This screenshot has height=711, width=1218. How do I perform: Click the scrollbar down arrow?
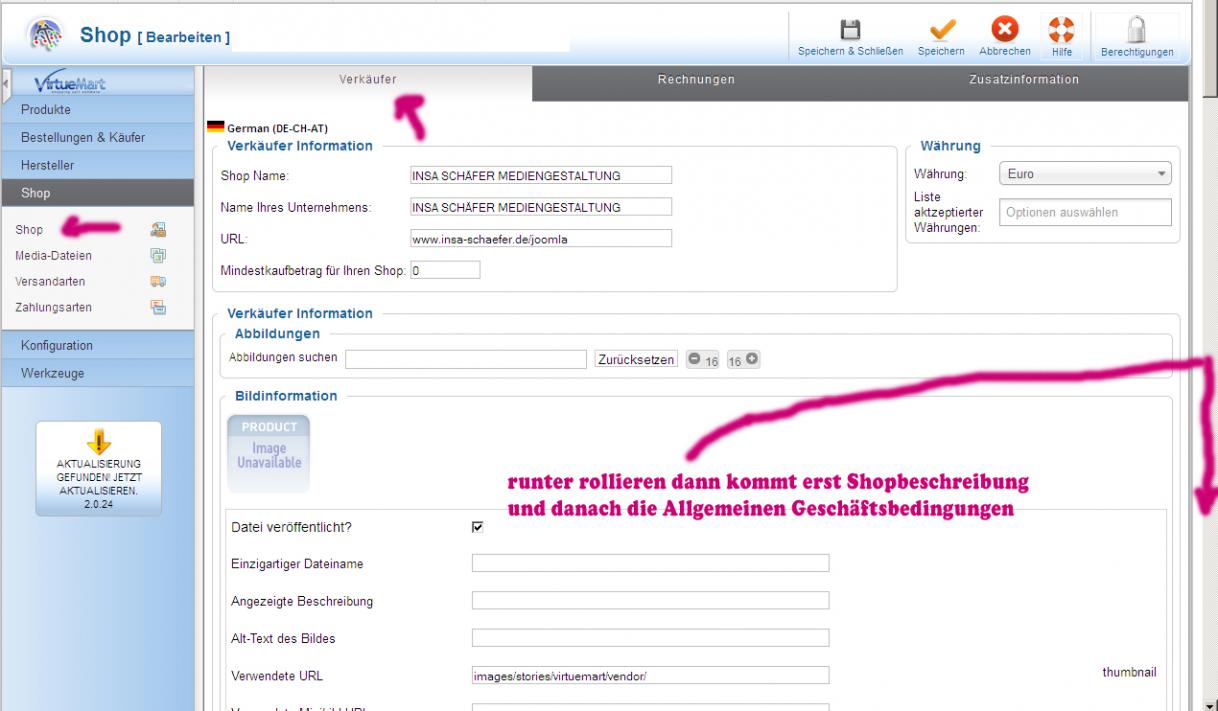pos(1209,703)
